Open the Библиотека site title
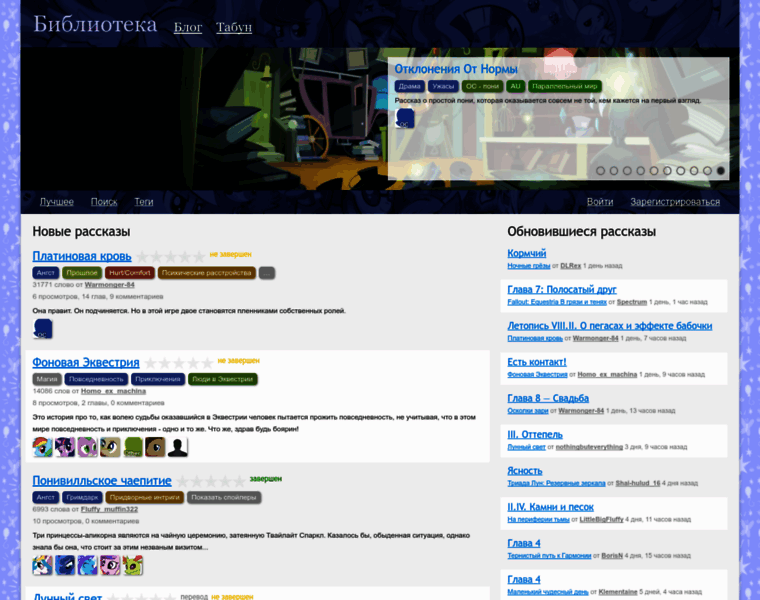The height and width of the screenshot is (600, 760). click(95, 24)
